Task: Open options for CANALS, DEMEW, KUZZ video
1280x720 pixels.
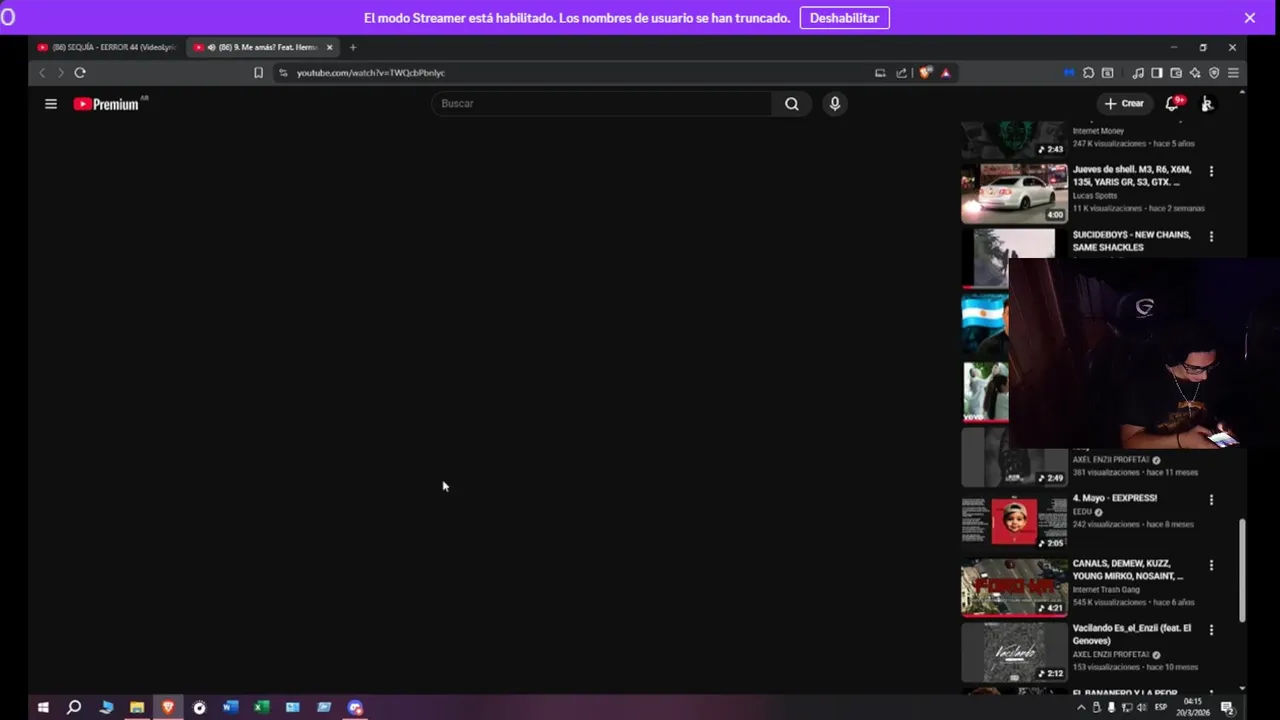Action: tap(1211, 565)
